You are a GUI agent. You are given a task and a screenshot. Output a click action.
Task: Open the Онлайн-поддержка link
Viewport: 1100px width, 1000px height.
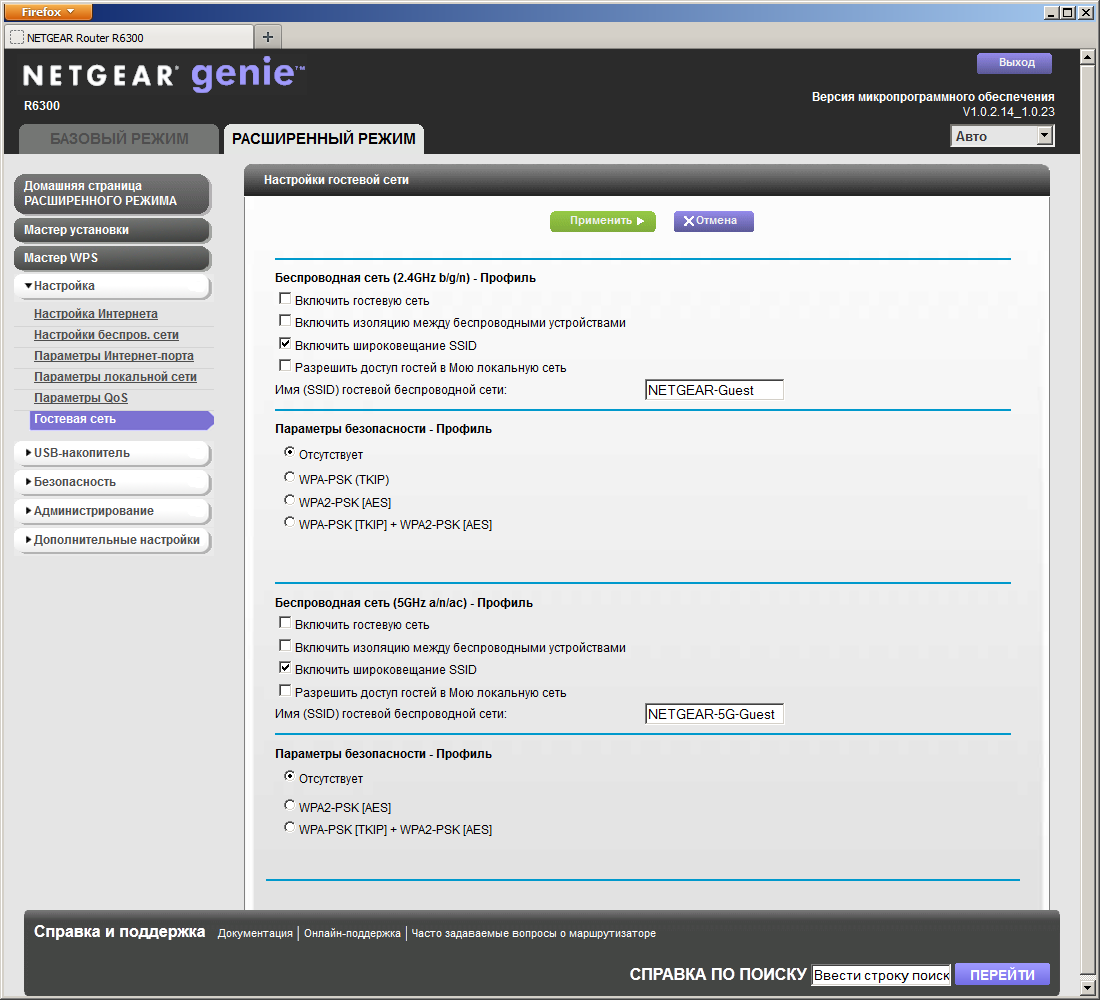coord(352,933)
